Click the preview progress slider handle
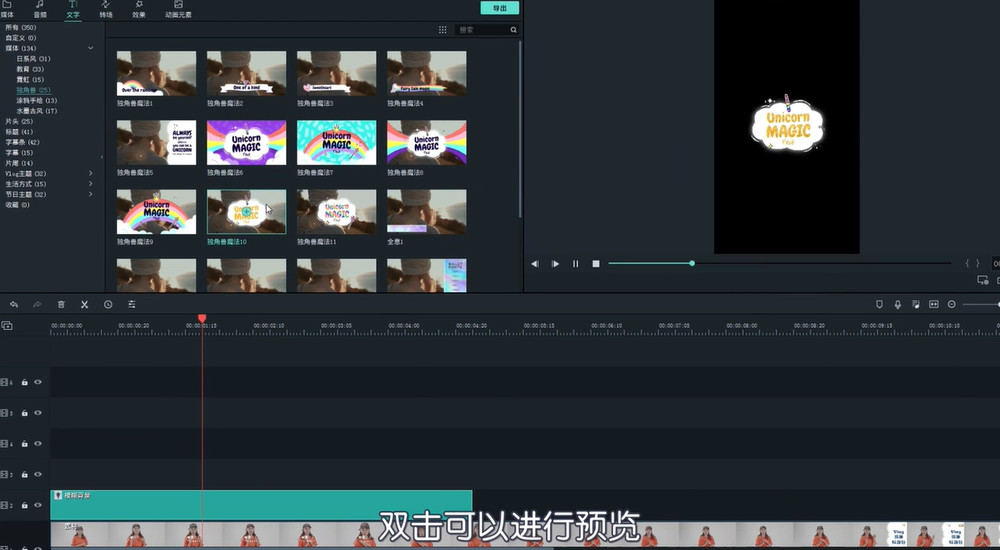 692,264
